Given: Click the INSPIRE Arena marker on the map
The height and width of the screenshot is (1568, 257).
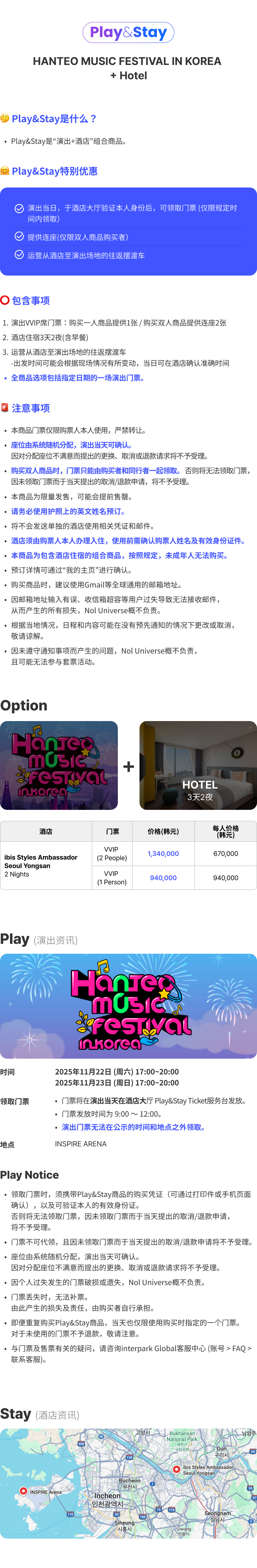Looking at the screenshot, I should 23,1491.
